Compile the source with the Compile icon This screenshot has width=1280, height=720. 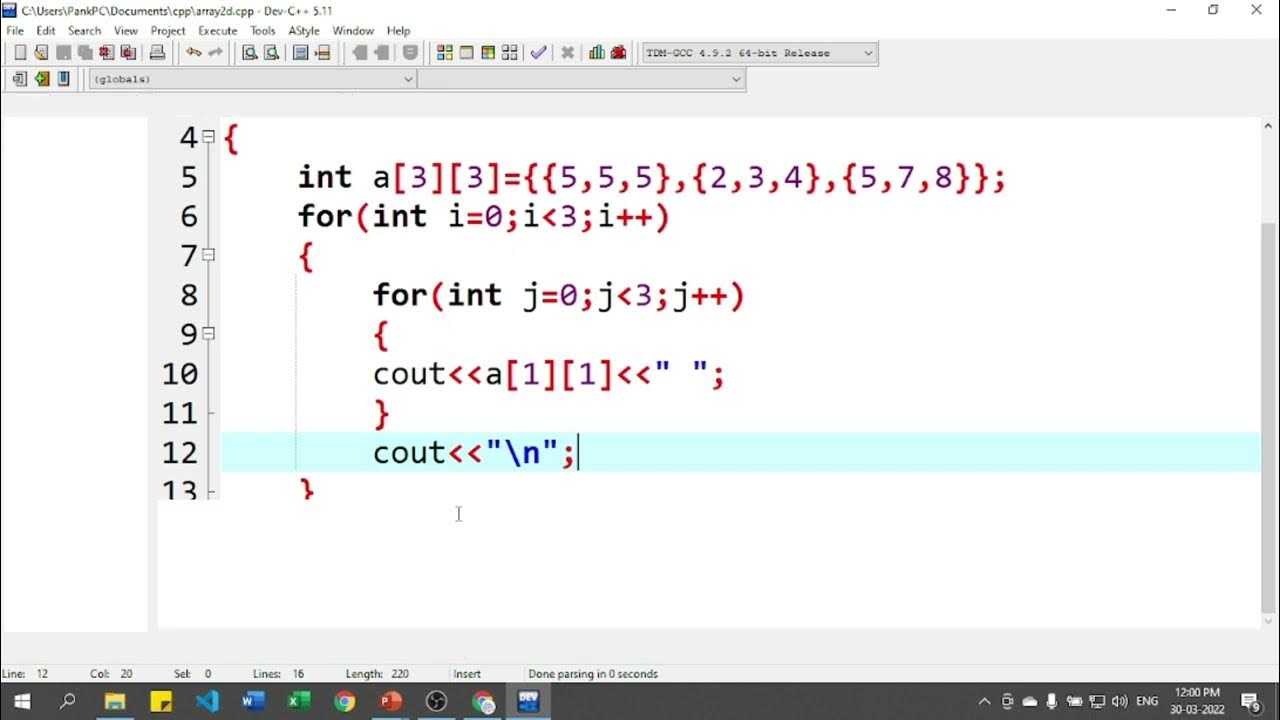tap(444, 52)
